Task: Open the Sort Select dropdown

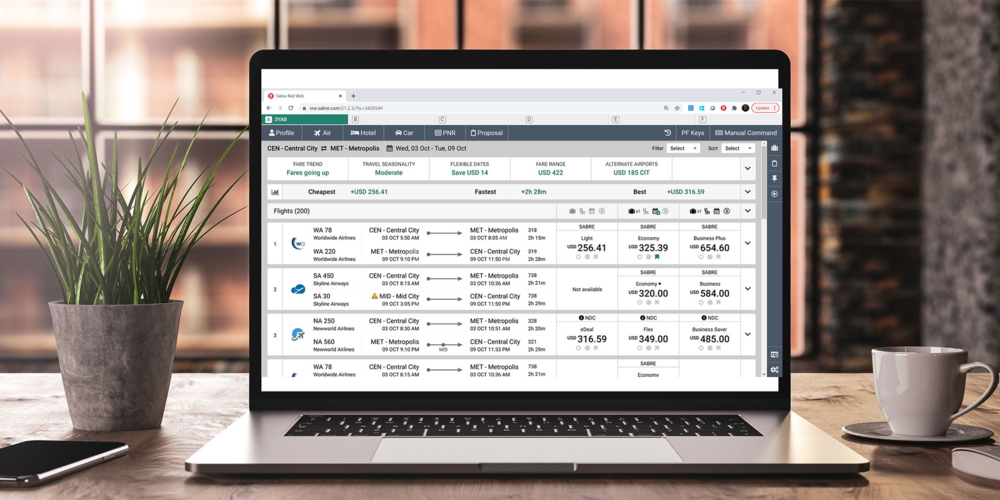Action: (x=738, y=148)
